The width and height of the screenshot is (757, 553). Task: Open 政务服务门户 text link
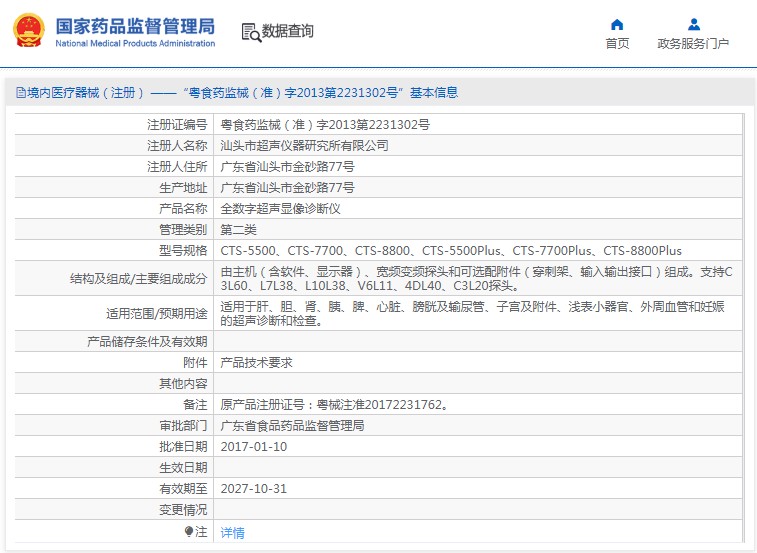(x=693, y=43)
